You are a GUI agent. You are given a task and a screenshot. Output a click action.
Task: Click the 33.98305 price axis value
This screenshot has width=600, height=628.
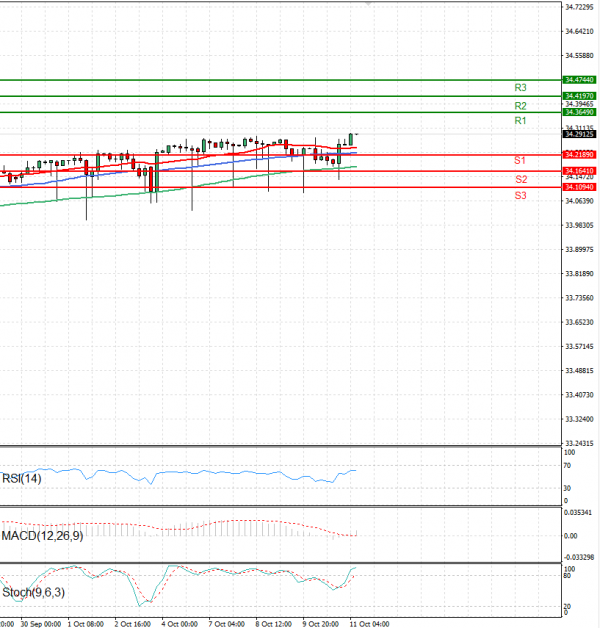[x=579, y=225]
